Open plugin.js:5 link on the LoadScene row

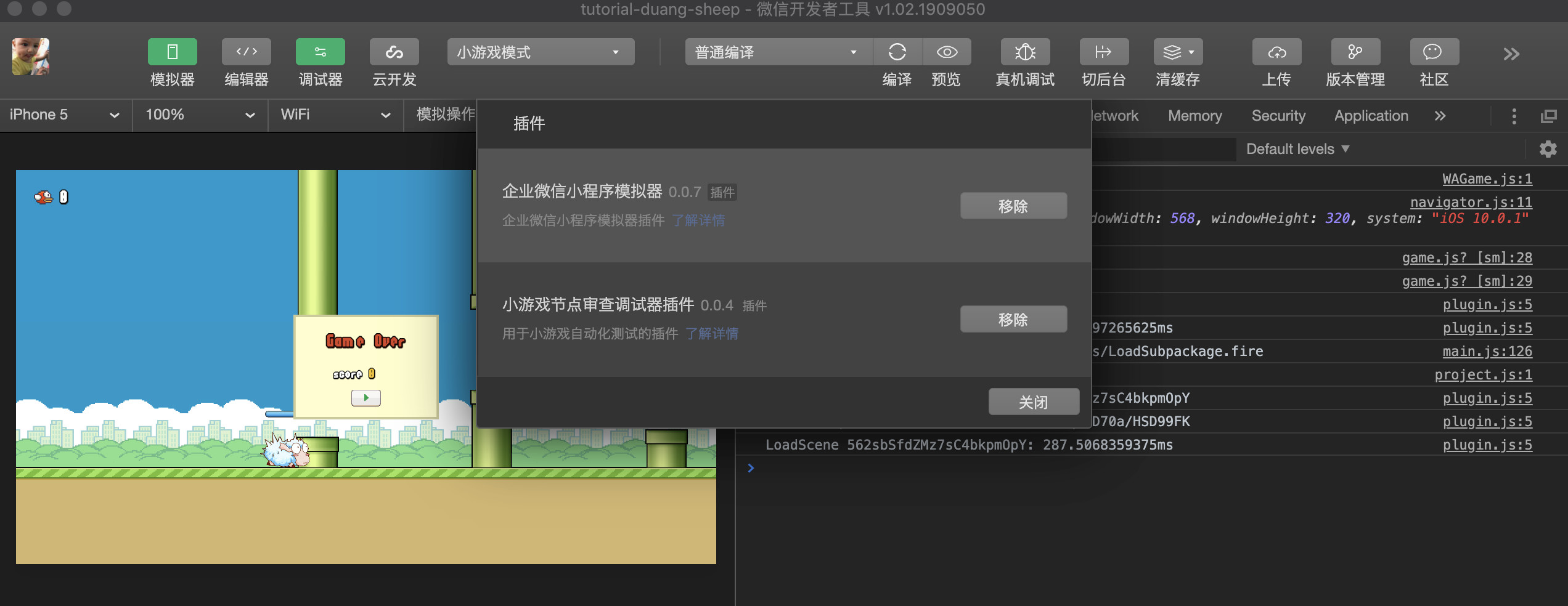tap(1487, 445)
